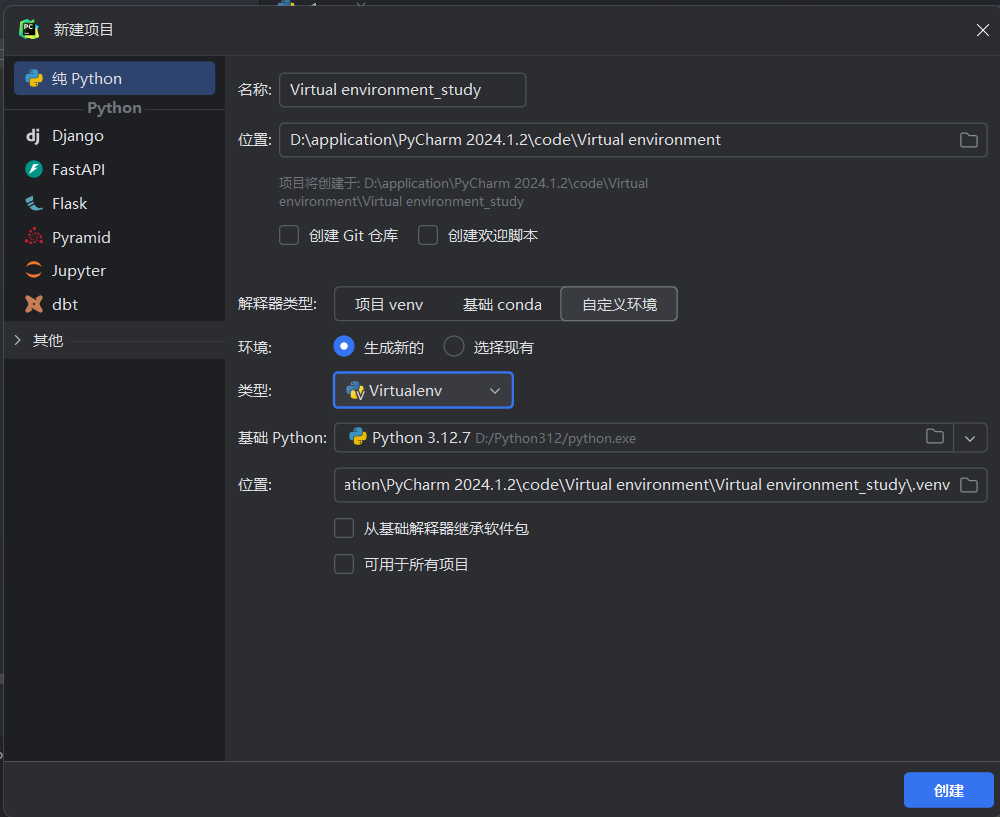This screenshot has height=817, width=1000.
Task: Click the 解释器类型 label
Action: click(x=277, y=304)
